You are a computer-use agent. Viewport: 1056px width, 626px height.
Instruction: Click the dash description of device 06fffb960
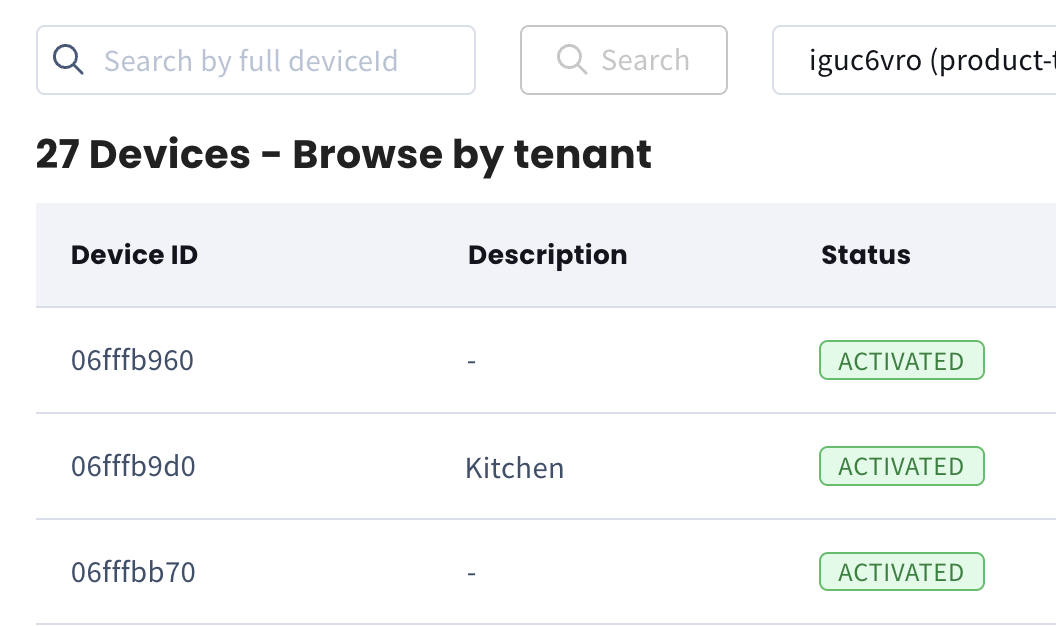471,361
